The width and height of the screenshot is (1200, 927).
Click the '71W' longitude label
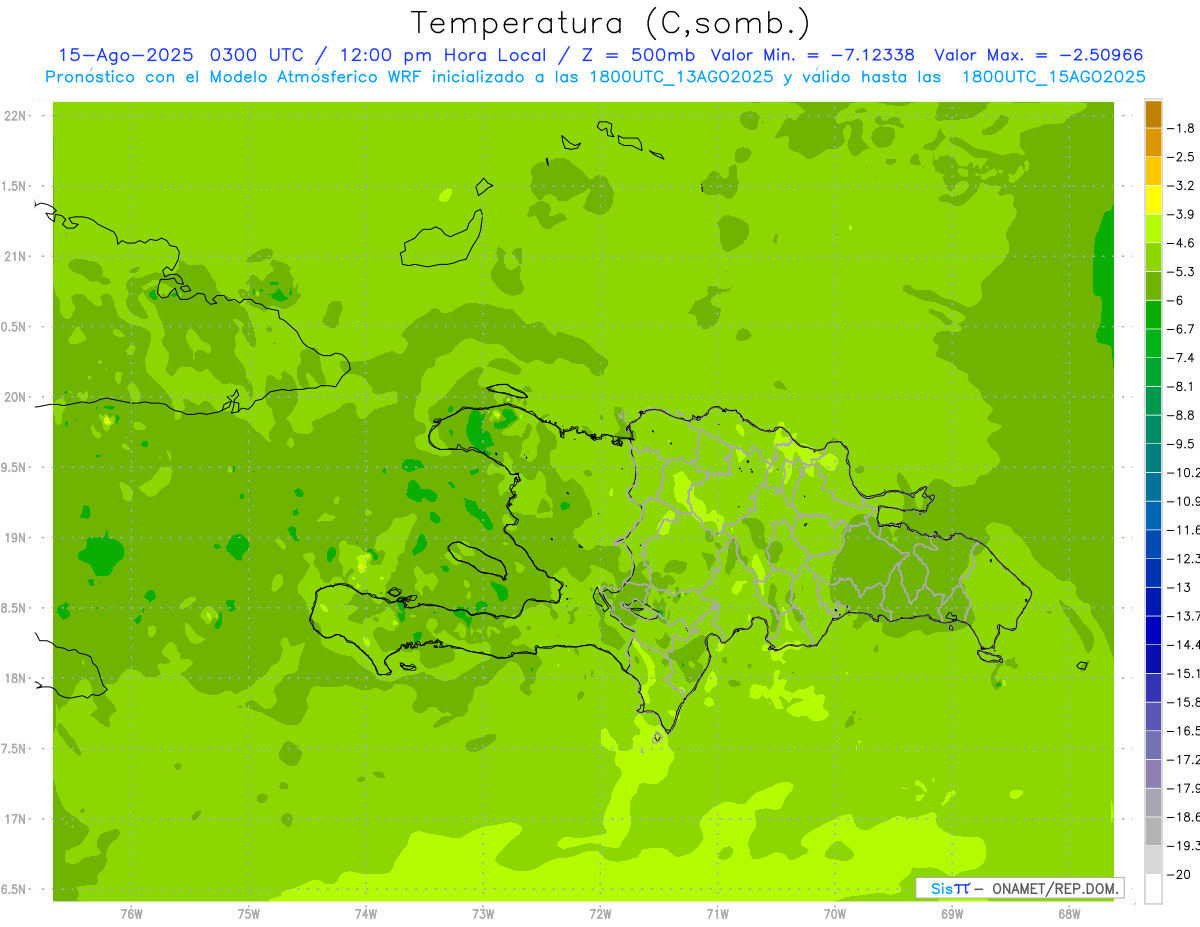717,914
